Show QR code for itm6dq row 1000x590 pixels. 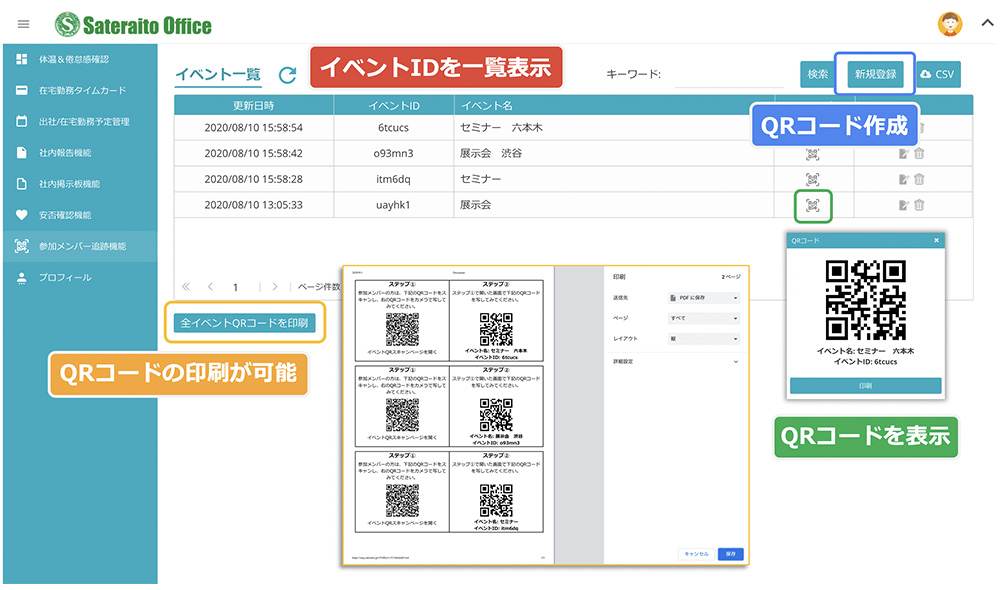[x=812, y=180]
